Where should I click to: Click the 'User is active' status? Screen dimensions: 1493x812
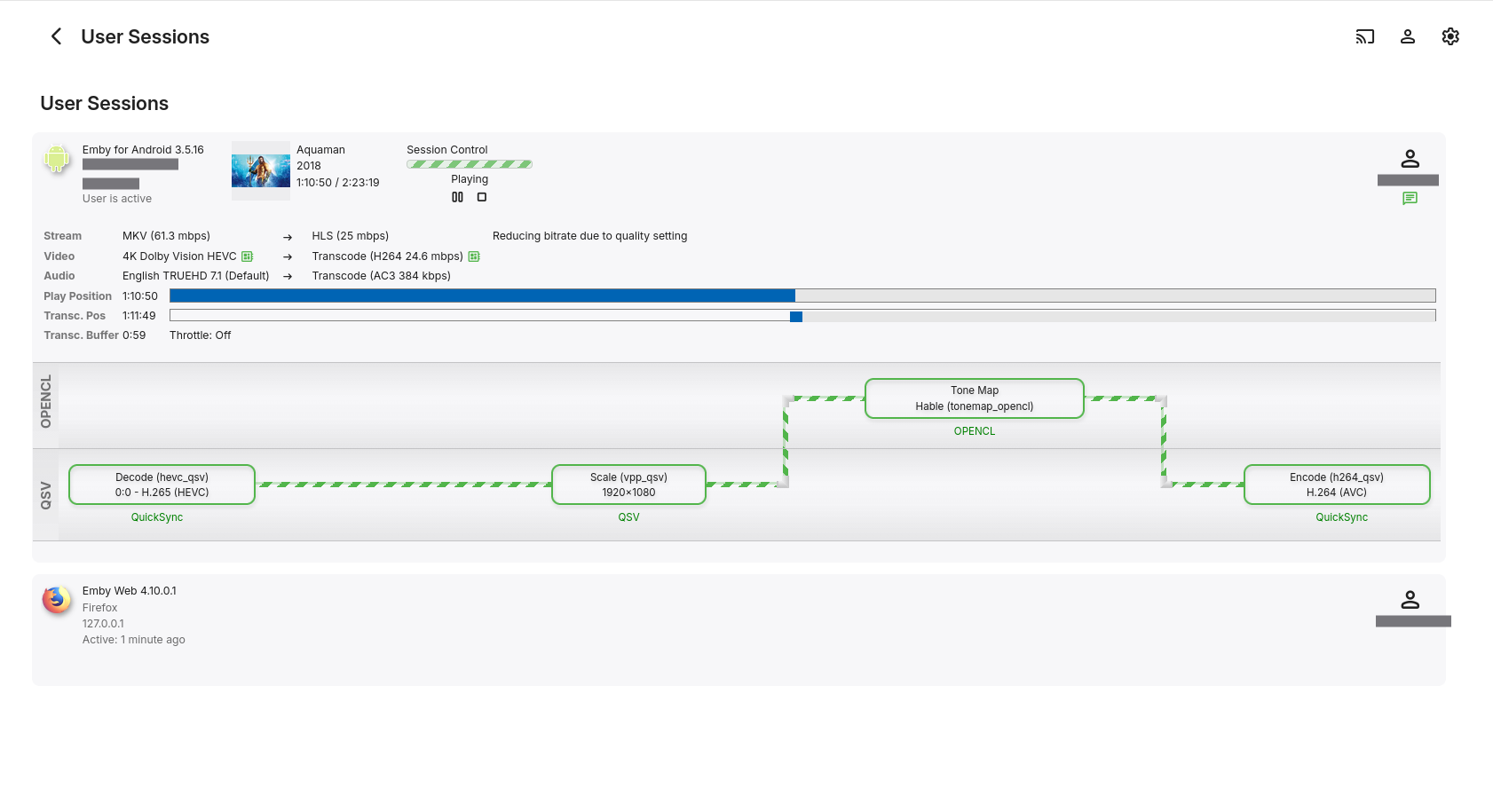[117, 199]
